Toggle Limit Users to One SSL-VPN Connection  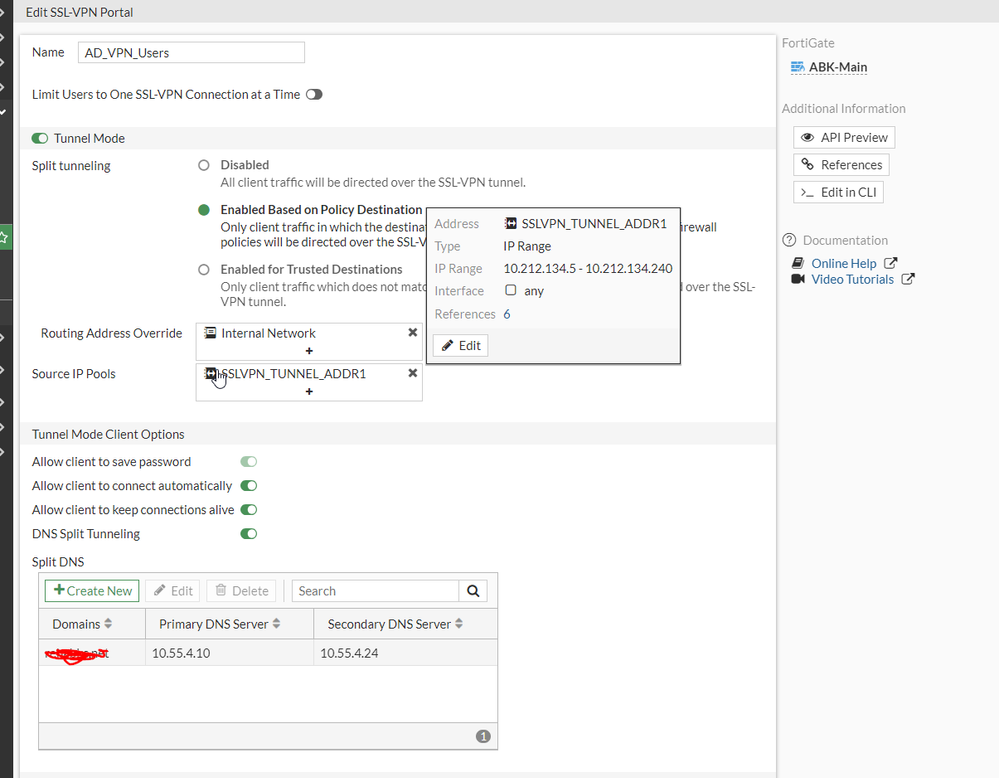(x=314, y=94)
